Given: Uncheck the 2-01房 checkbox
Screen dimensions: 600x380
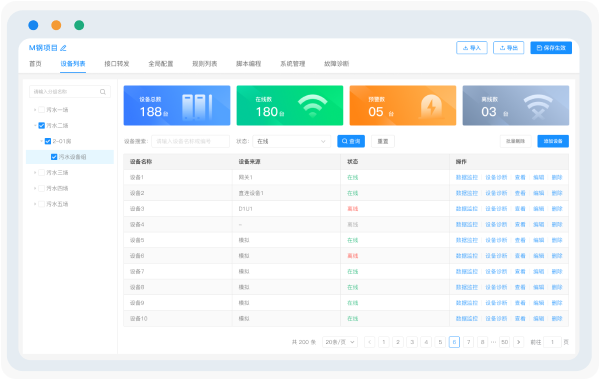Looking at the screenshot, I should tap(48, 141).
